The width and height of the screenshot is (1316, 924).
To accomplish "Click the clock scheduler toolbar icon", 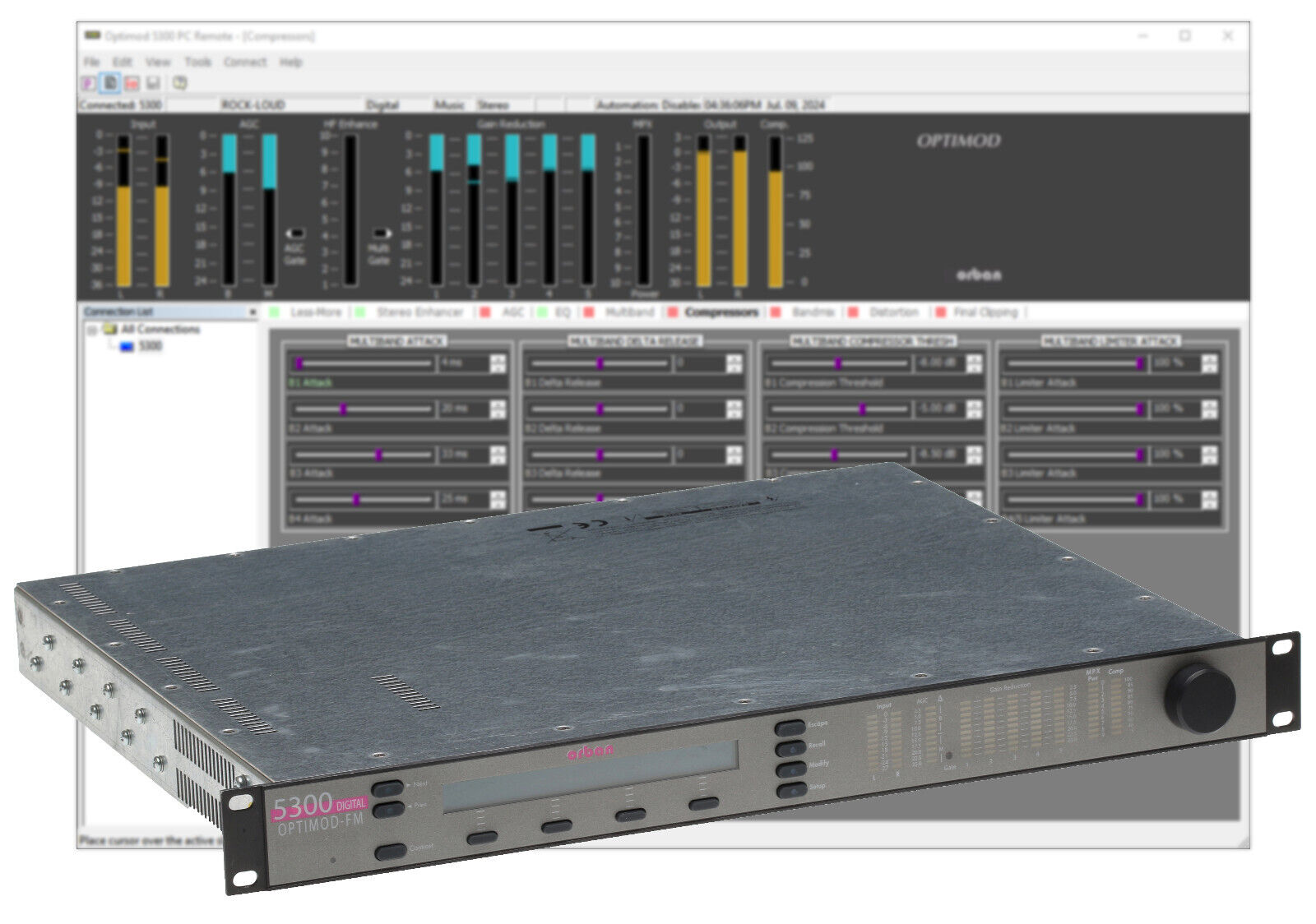I will click(179, 83).
